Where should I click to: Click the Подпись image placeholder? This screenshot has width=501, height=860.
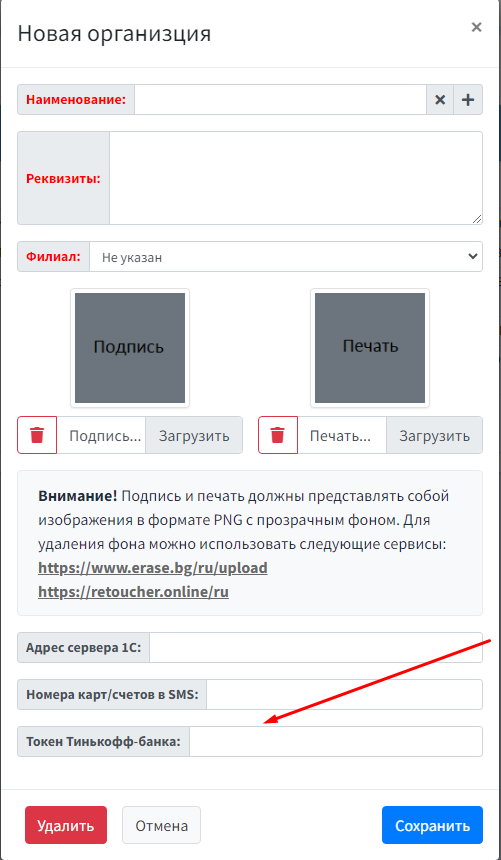pos(130,348)
